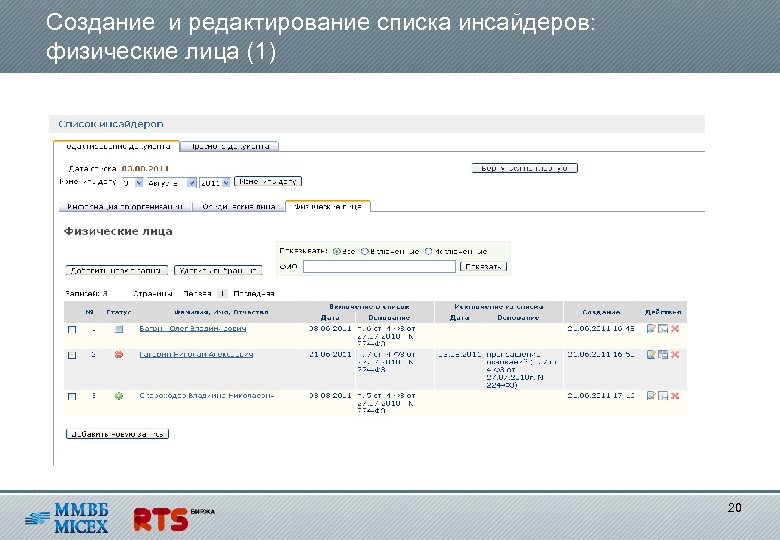780x540 pixels.
Task: Tick the checkbox of table row 3
Action: click(72, 397)
